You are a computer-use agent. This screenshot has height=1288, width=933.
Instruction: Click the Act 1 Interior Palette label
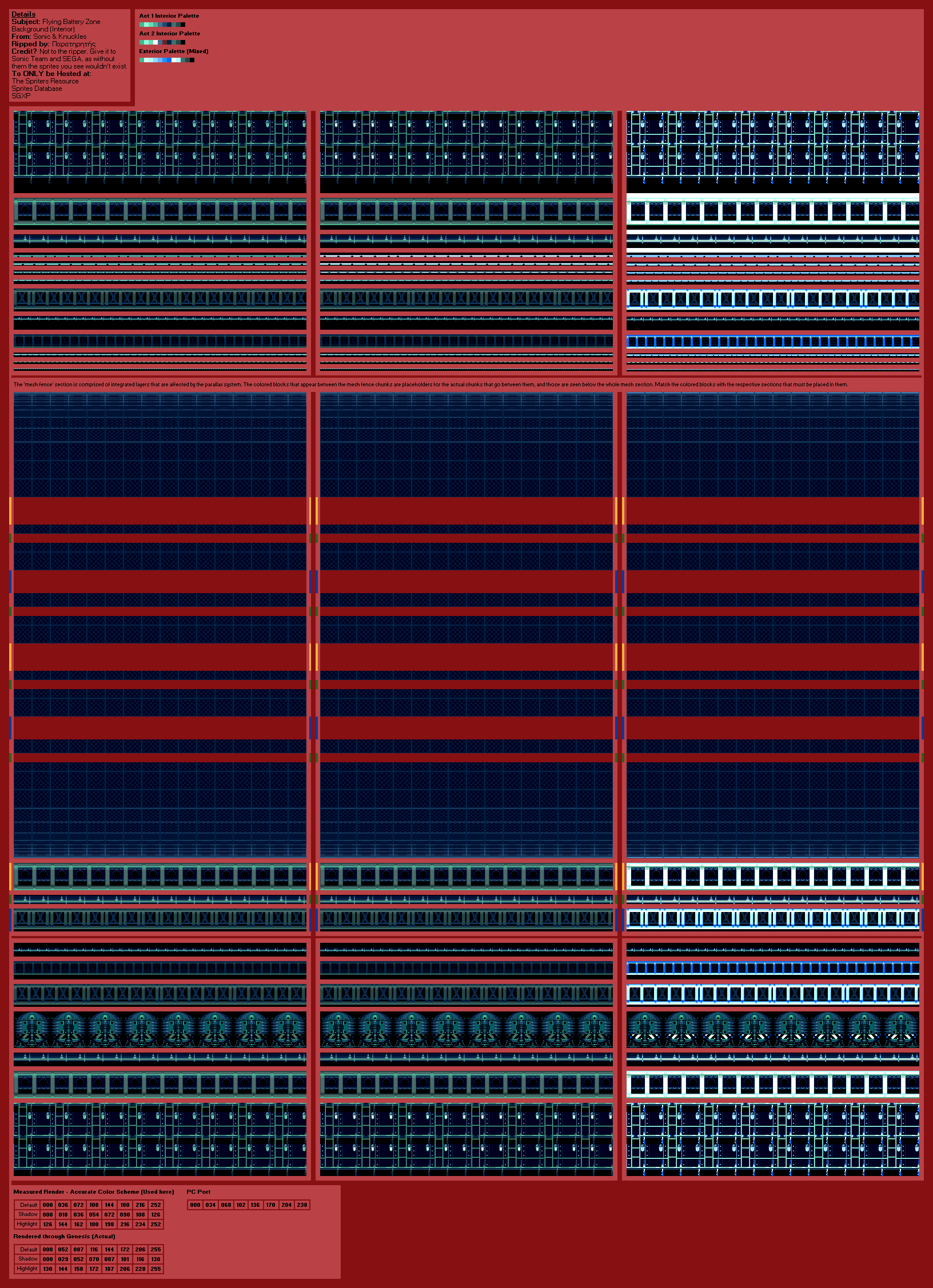(169, 16)
